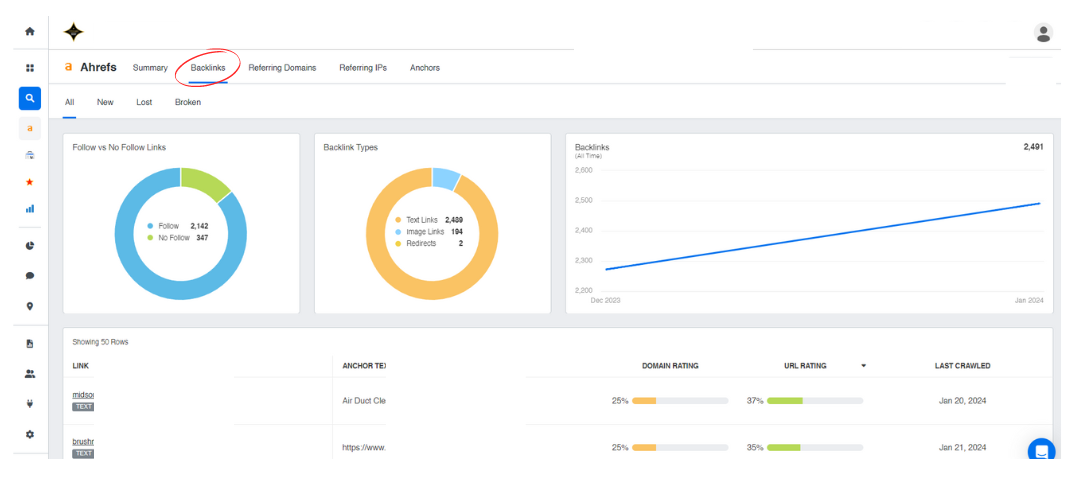Show Broken backlinks filter tab
This screenshot has width=1080, height=478.
(188, 102)
